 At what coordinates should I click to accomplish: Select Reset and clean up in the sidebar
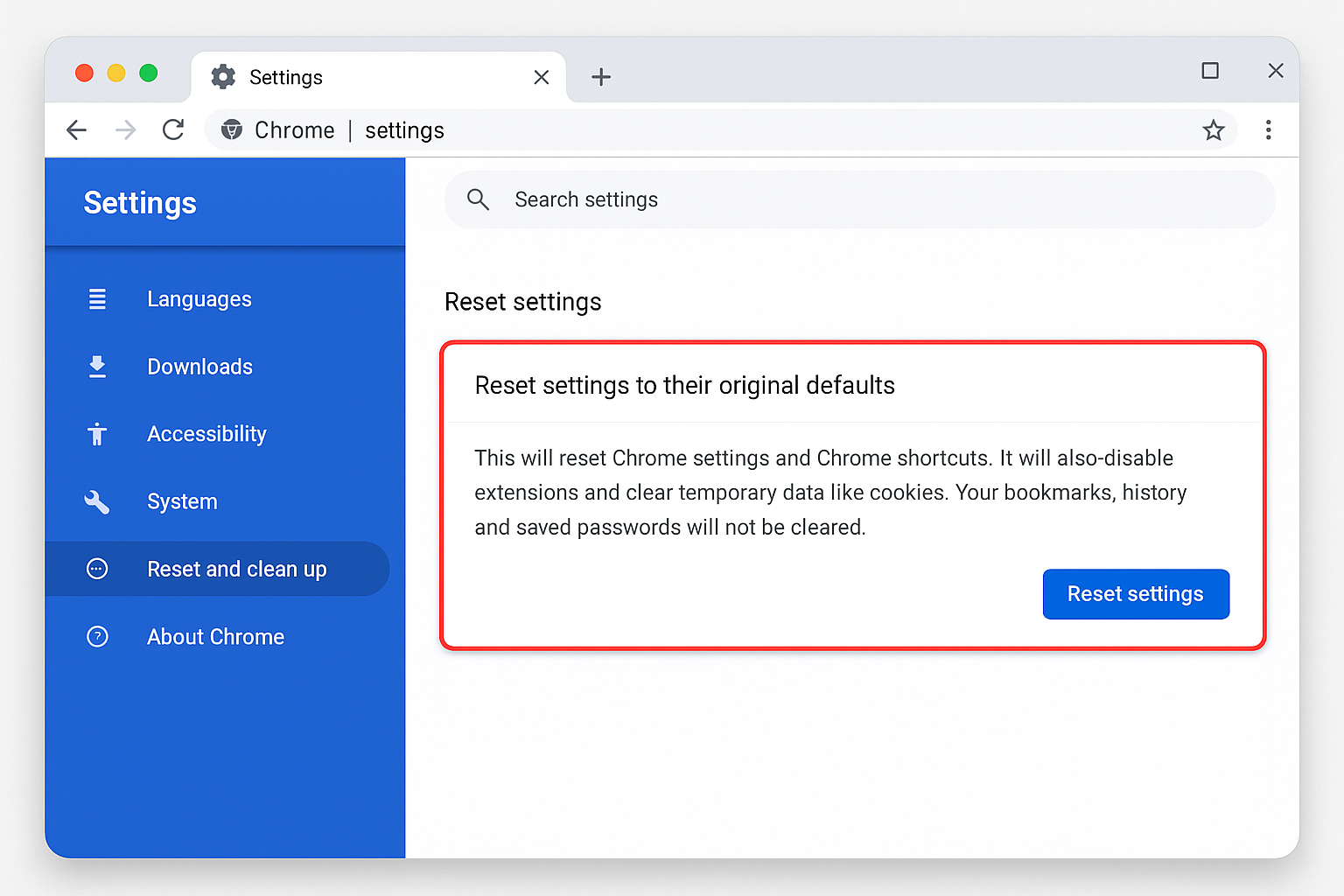coord(237,569)
